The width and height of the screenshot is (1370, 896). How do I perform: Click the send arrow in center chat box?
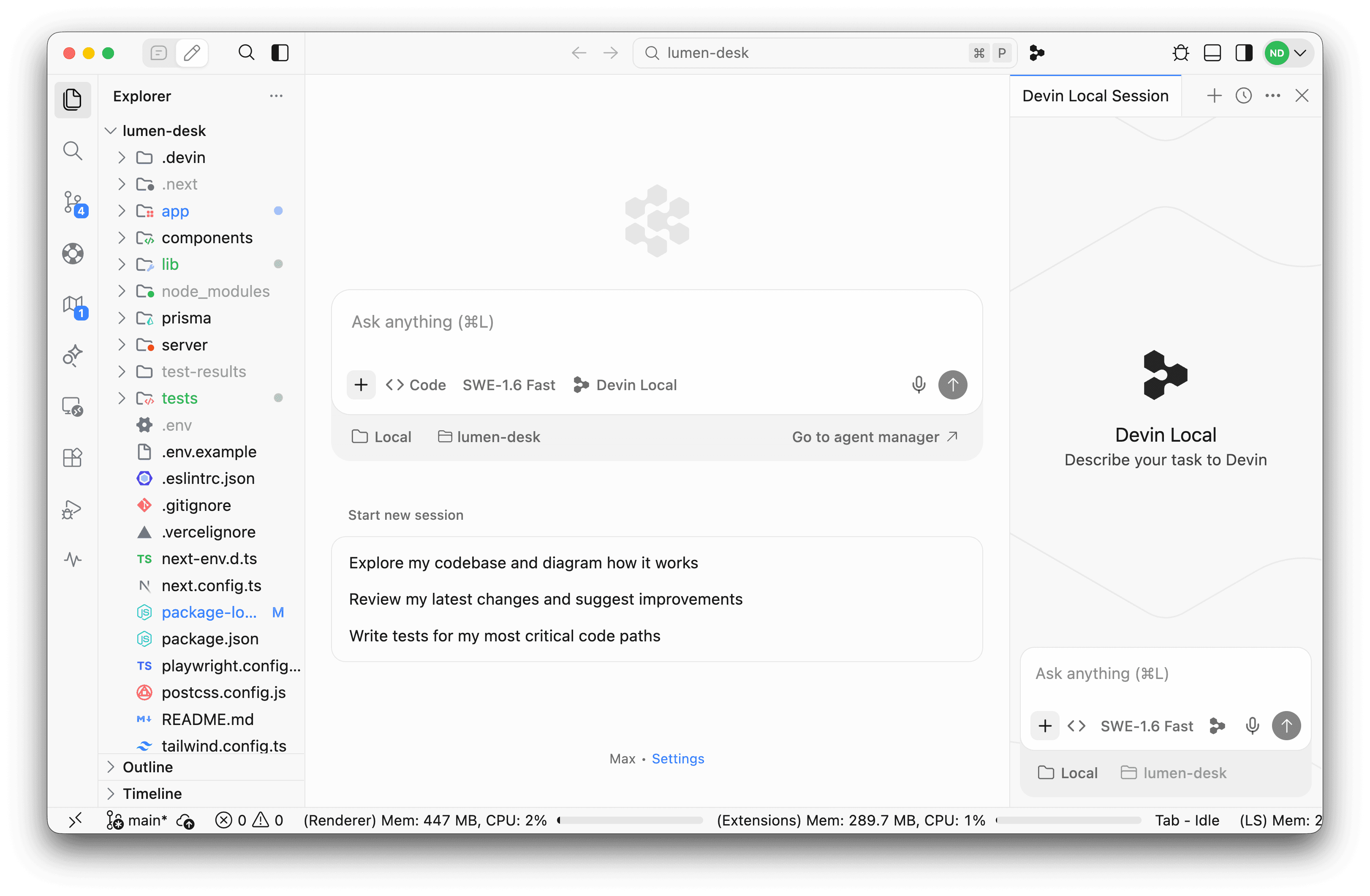[953, 384]
